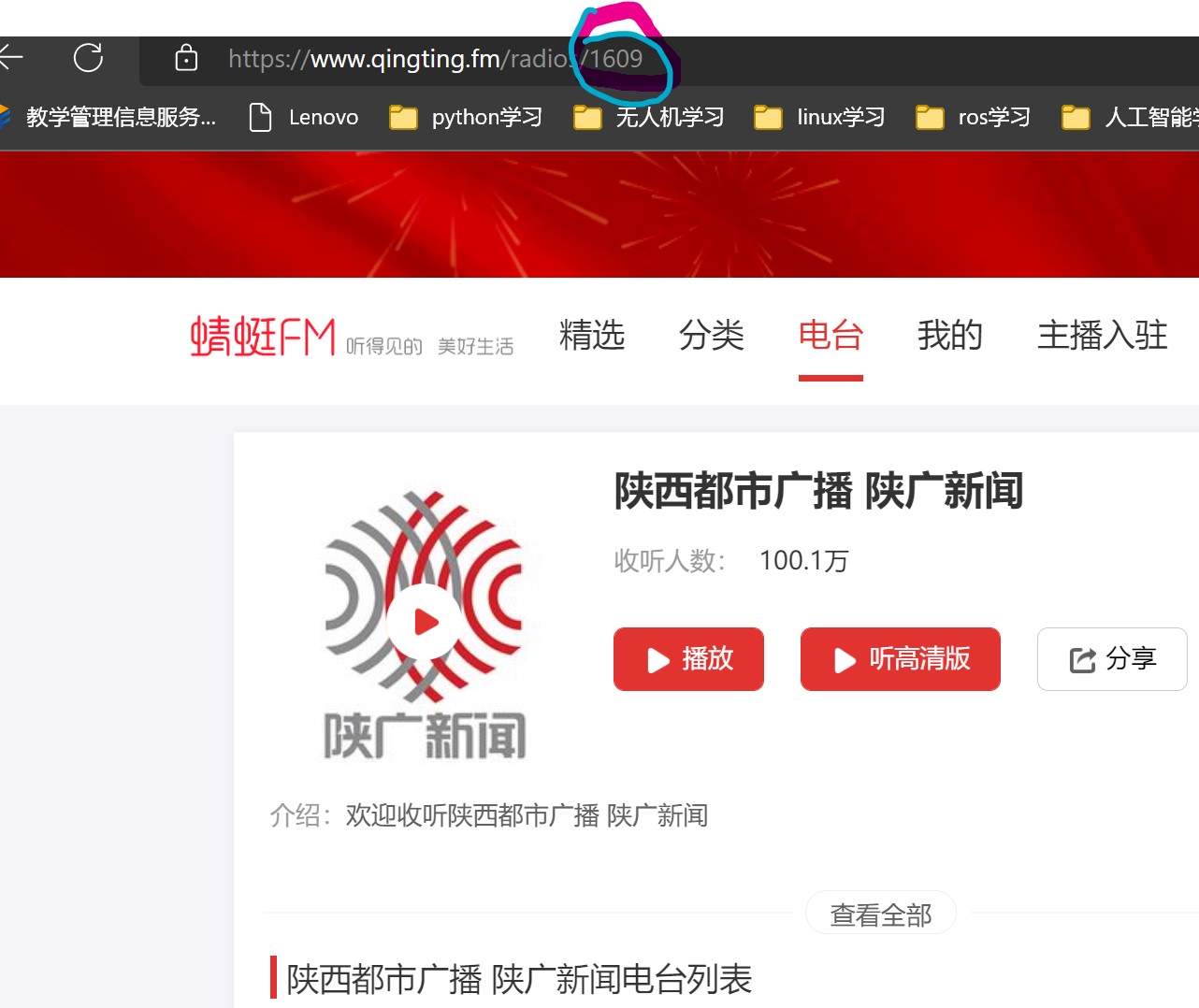Click the 听高清版 button
1199x1008 pixels.
[901, 659]
